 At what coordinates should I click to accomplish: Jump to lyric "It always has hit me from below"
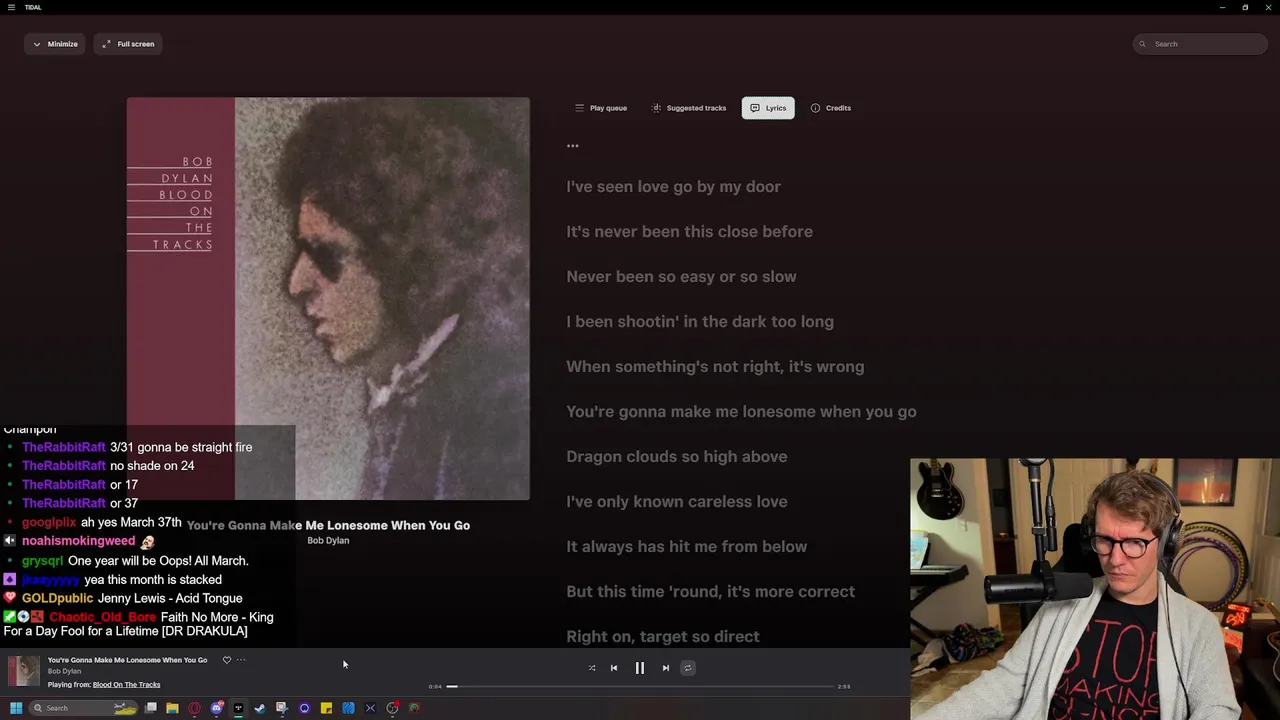point(686,547)
